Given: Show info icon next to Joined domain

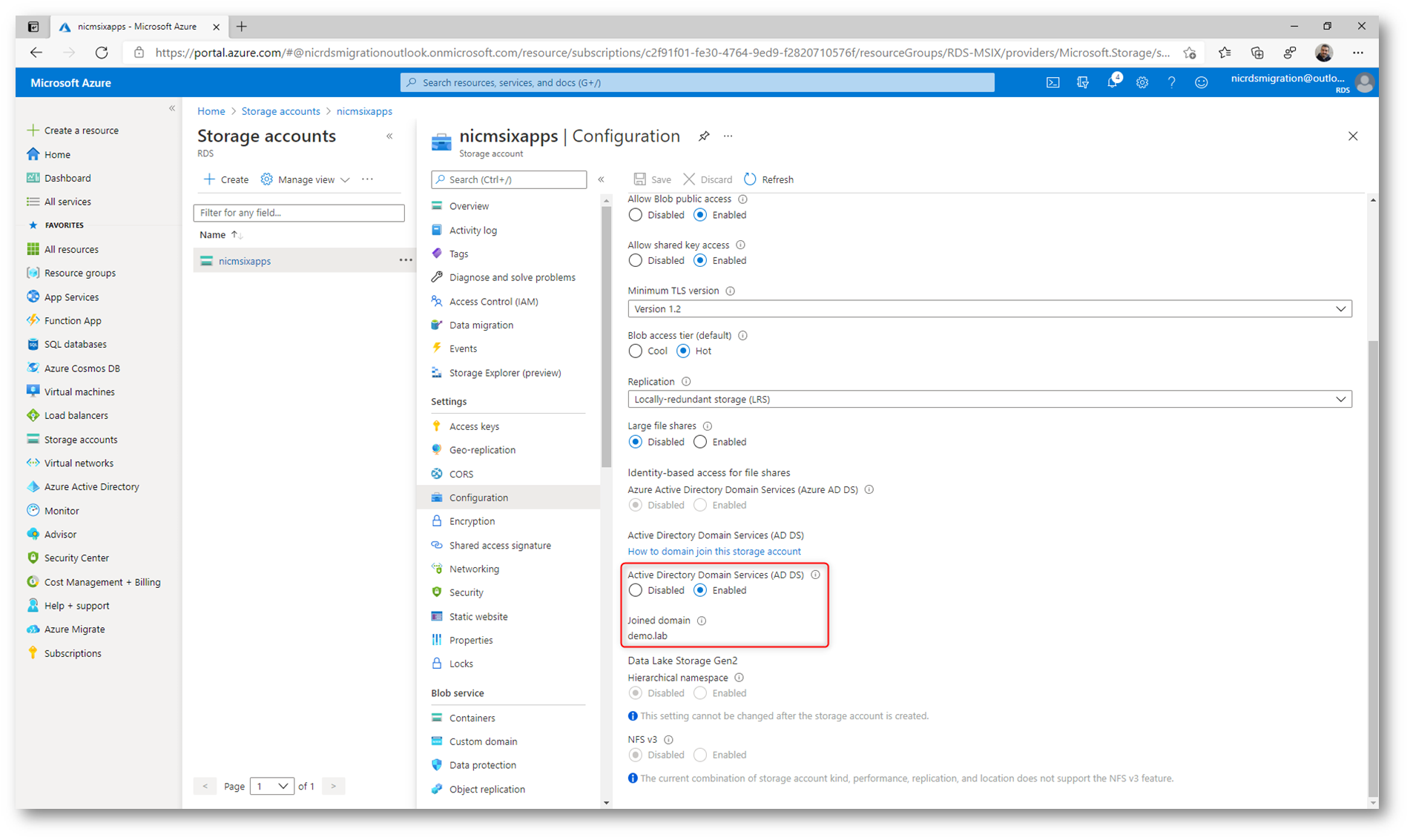Looking at the screenshot, I should coord(702,621).
